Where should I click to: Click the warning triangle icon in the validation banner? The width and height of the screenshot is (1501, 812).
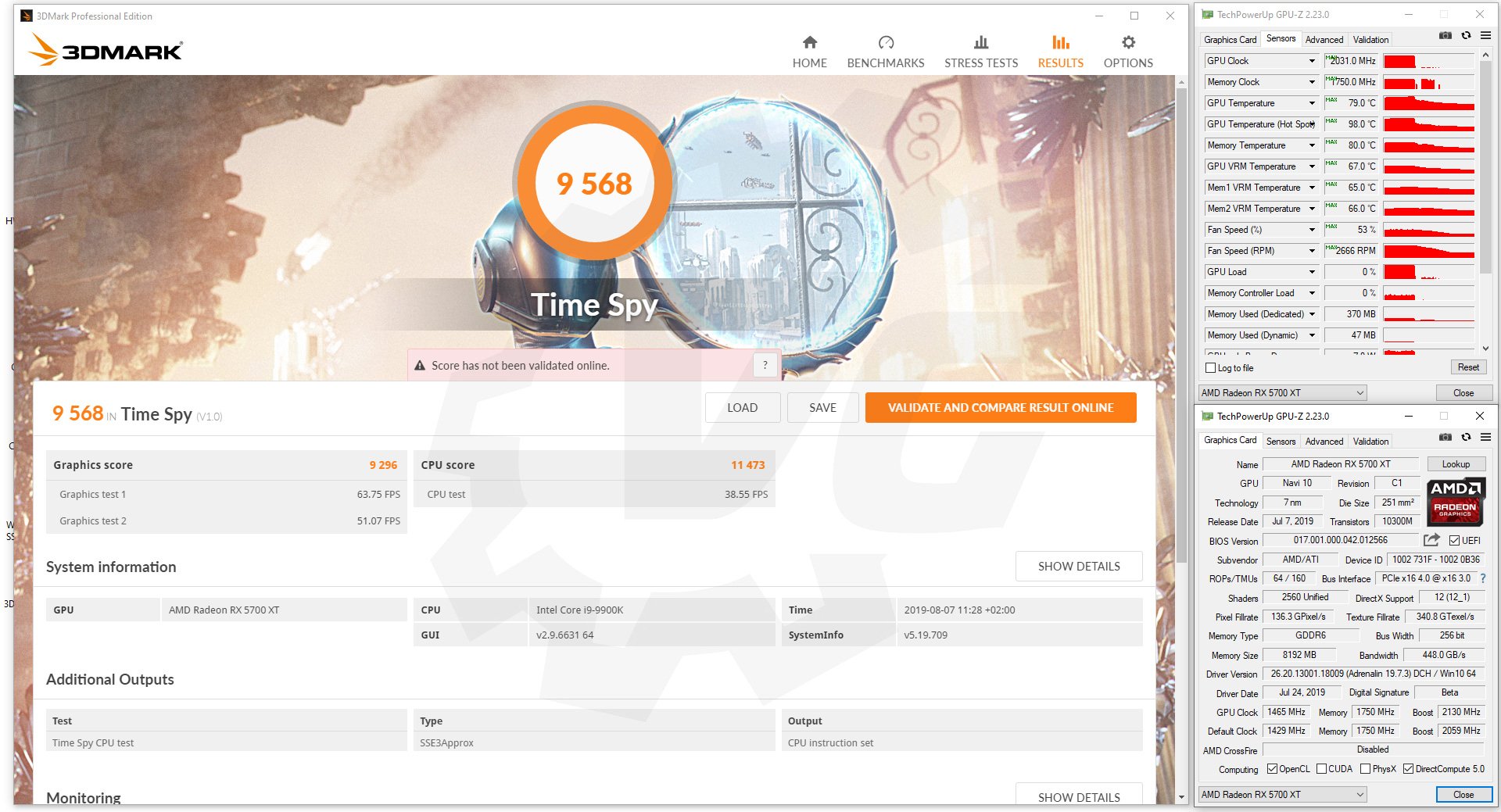click(x=420, y=366)
